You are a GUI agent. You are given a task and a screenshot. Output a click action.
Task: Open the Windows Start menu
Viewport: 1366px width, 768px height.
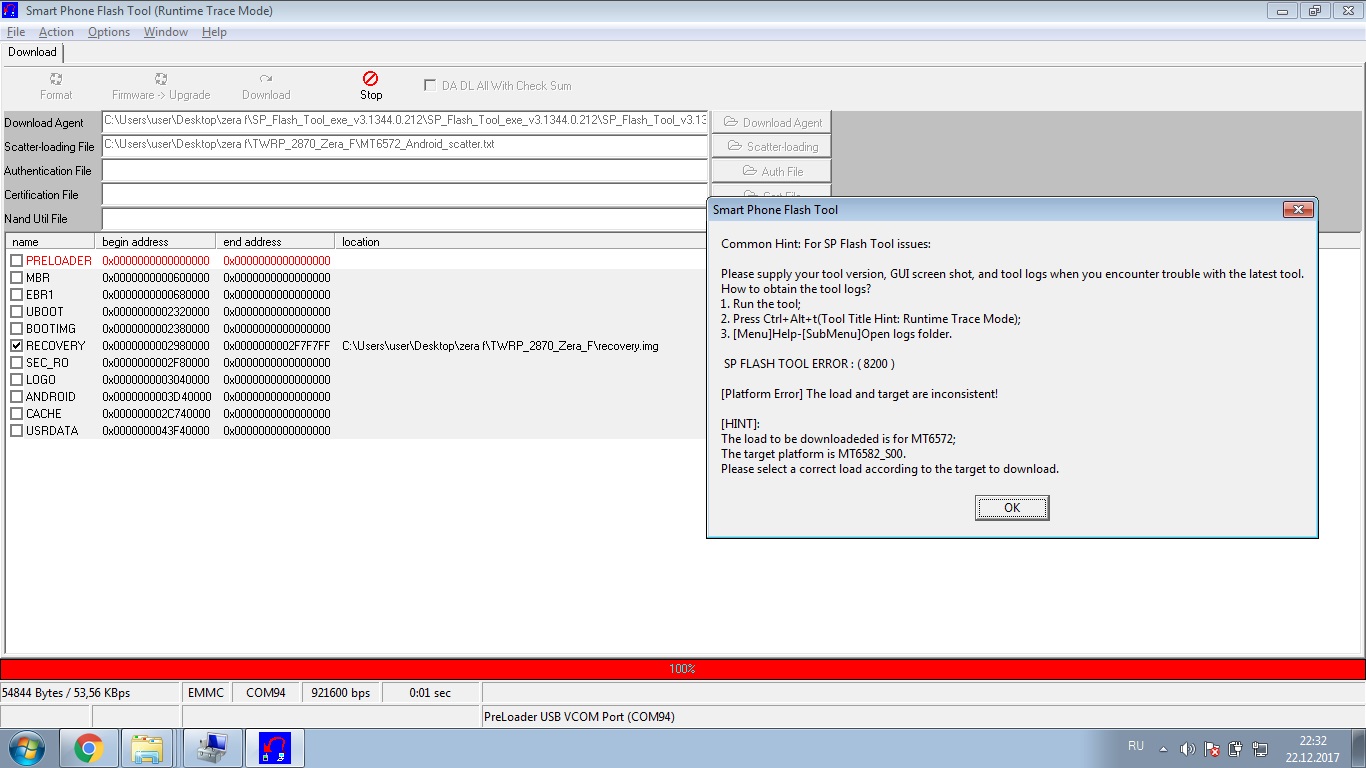point(25,748)
